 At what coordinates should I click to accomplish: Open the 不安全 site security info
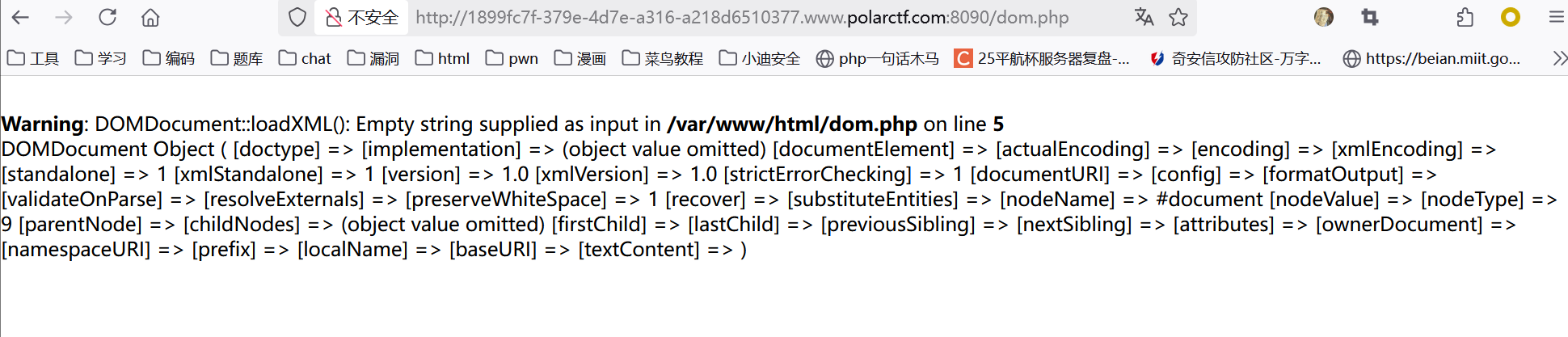tap(362, 17)
